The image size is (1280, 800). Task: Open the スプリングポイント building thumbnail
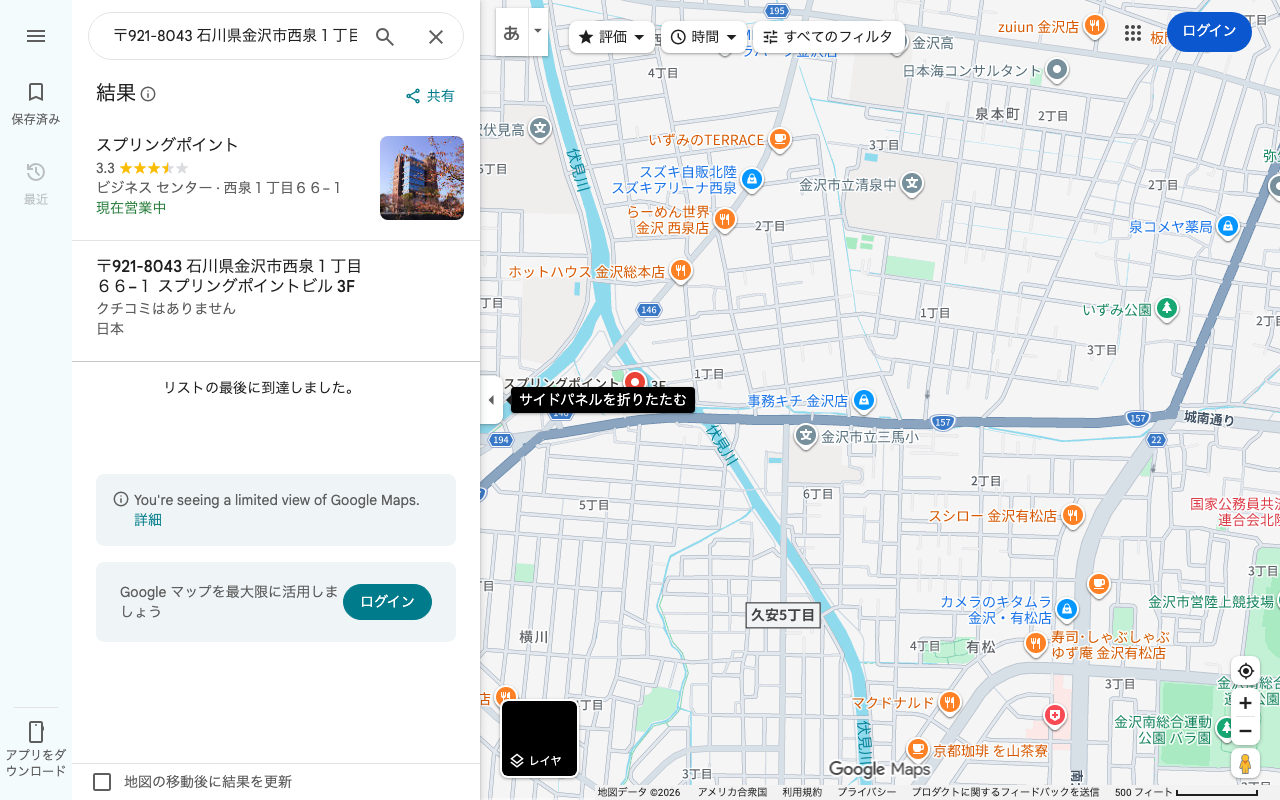pos(422,178)
